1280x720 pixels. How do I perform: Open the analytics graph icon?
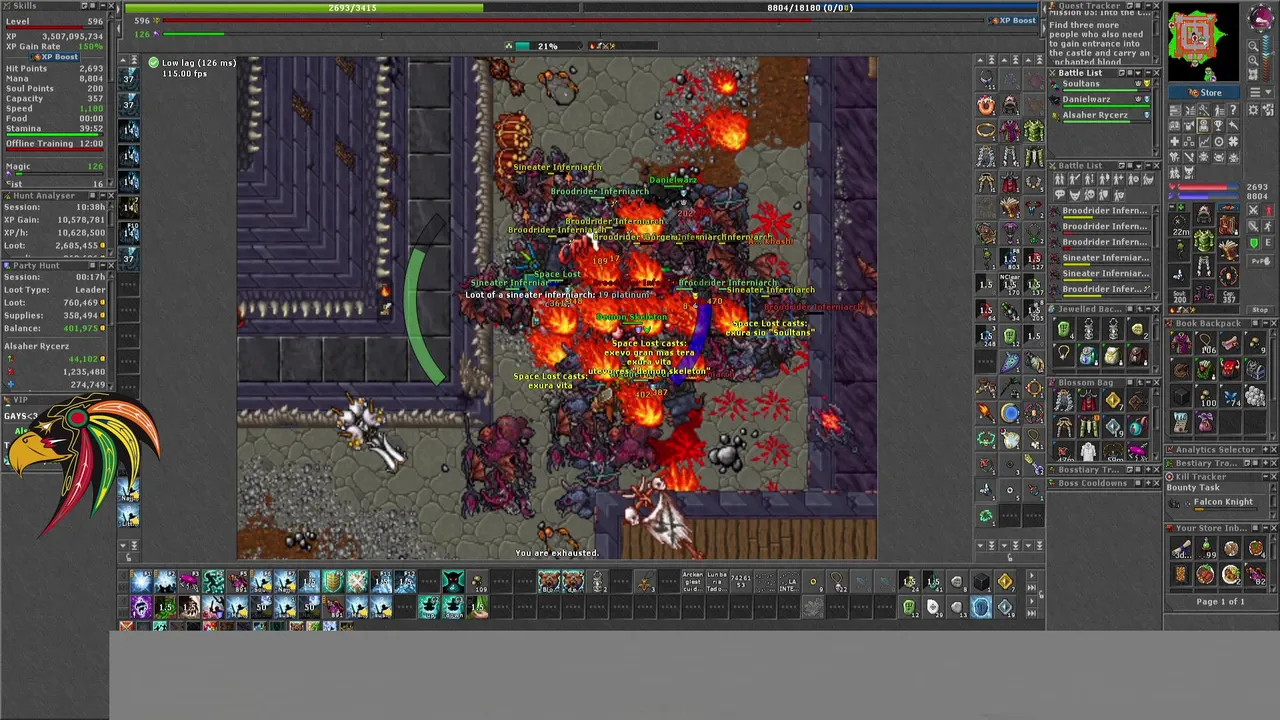(1204, 142)
